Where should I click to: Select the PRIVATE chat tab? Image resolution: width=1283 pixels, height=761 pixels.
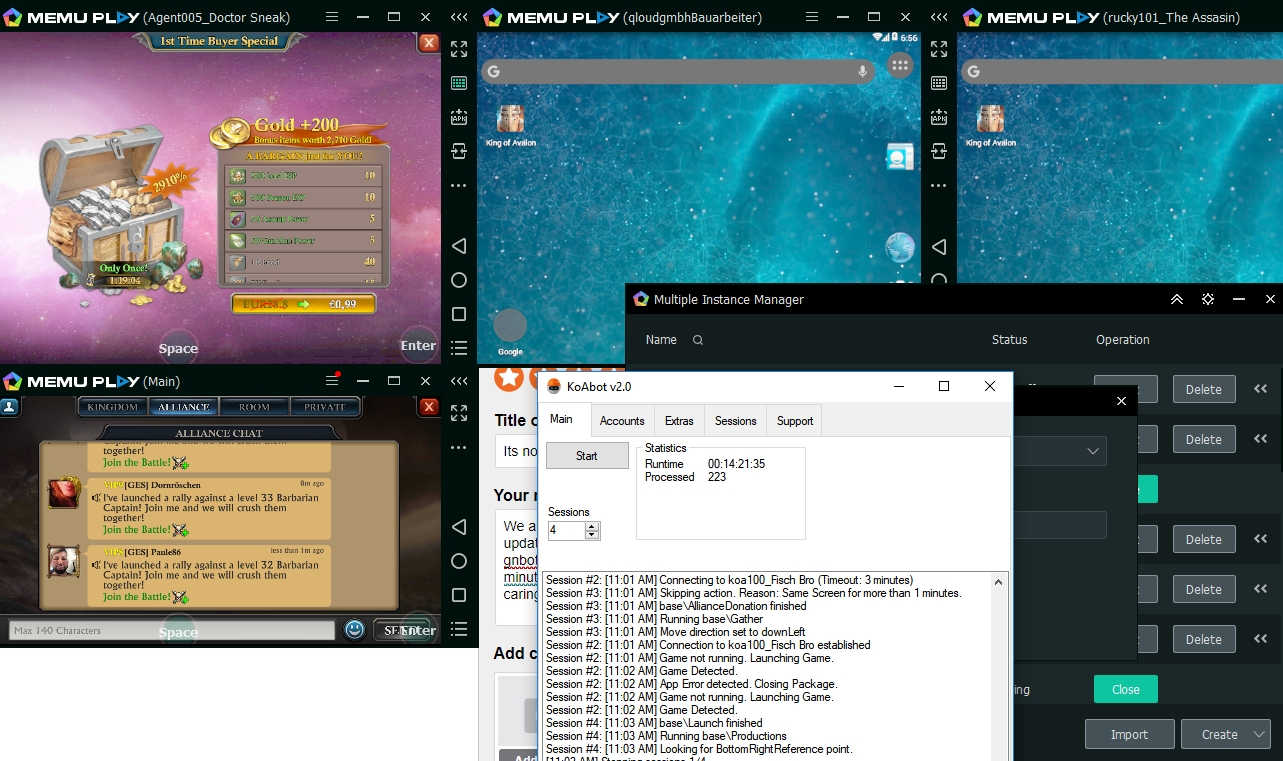pos(325,407)
